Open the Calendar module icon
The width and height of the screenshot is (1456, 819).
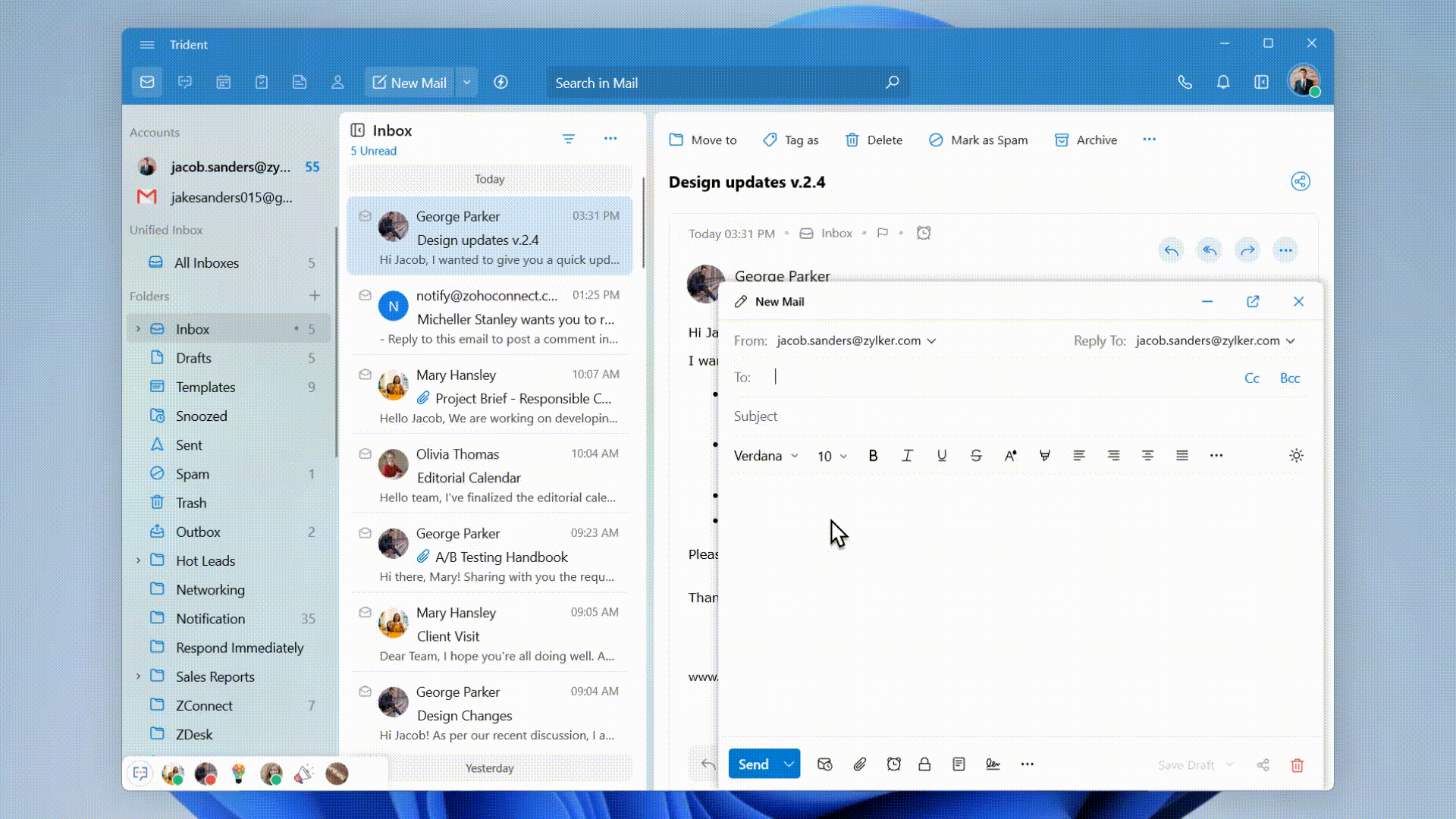coord(223,83)
